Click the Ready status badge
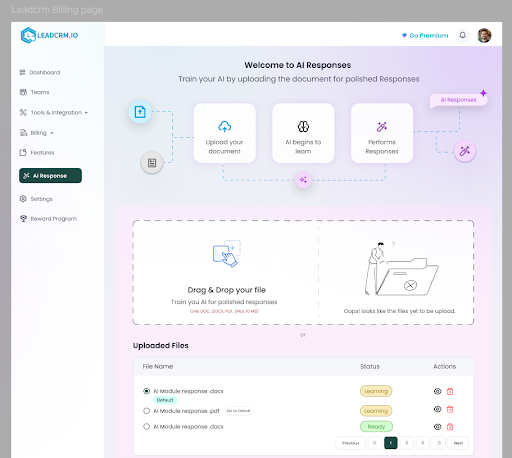The image size is (512, 458). [376, 427]
